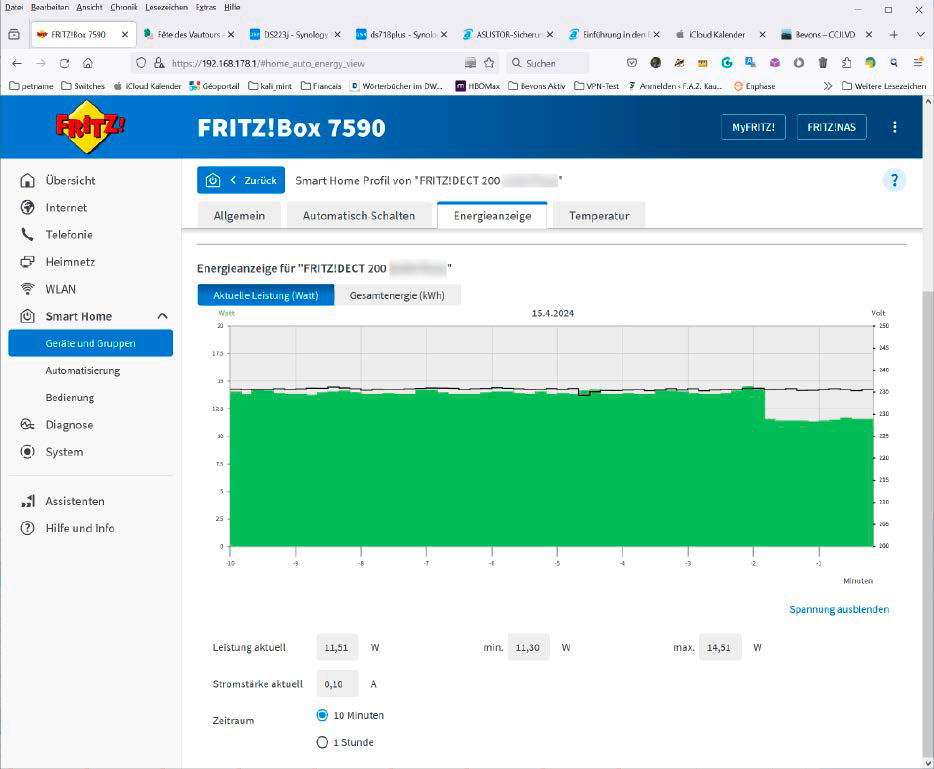Switch to Aktuelle Leistung (Watt) view

266,295
